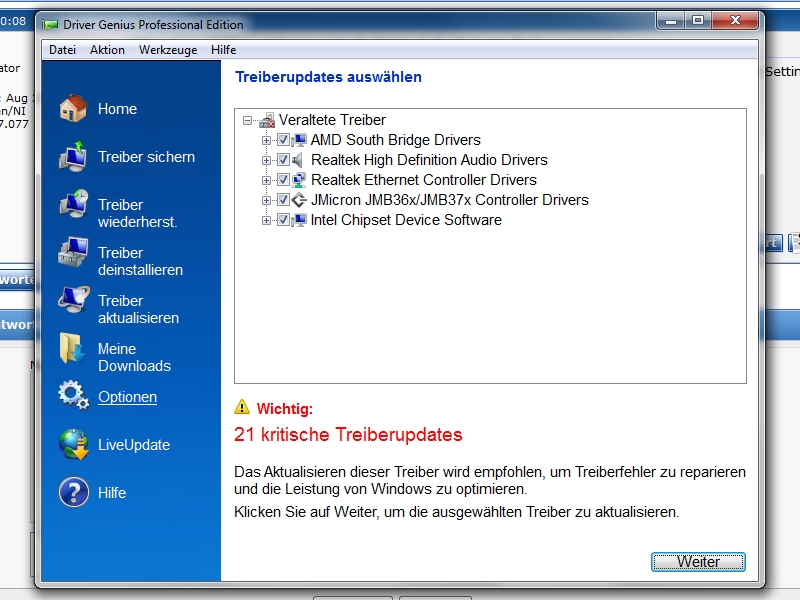Screen dimensions: 800x600
Task: Click the Realtek Audio speaker icon
Action: [x=298, y=160]
